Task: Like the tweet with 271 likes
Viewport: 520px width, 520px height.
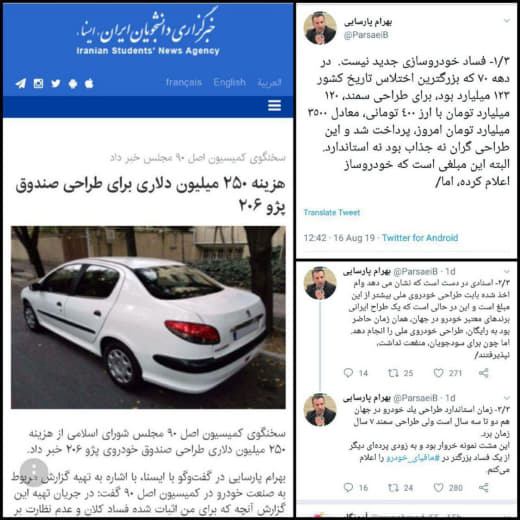Action: (x=438, y=373)
